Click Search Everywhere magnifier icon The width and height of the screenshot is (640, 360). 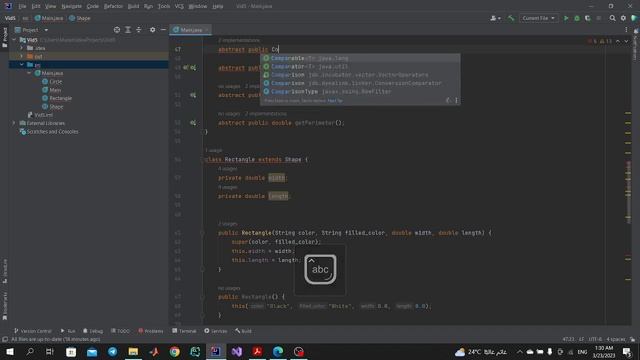[612, 18]
